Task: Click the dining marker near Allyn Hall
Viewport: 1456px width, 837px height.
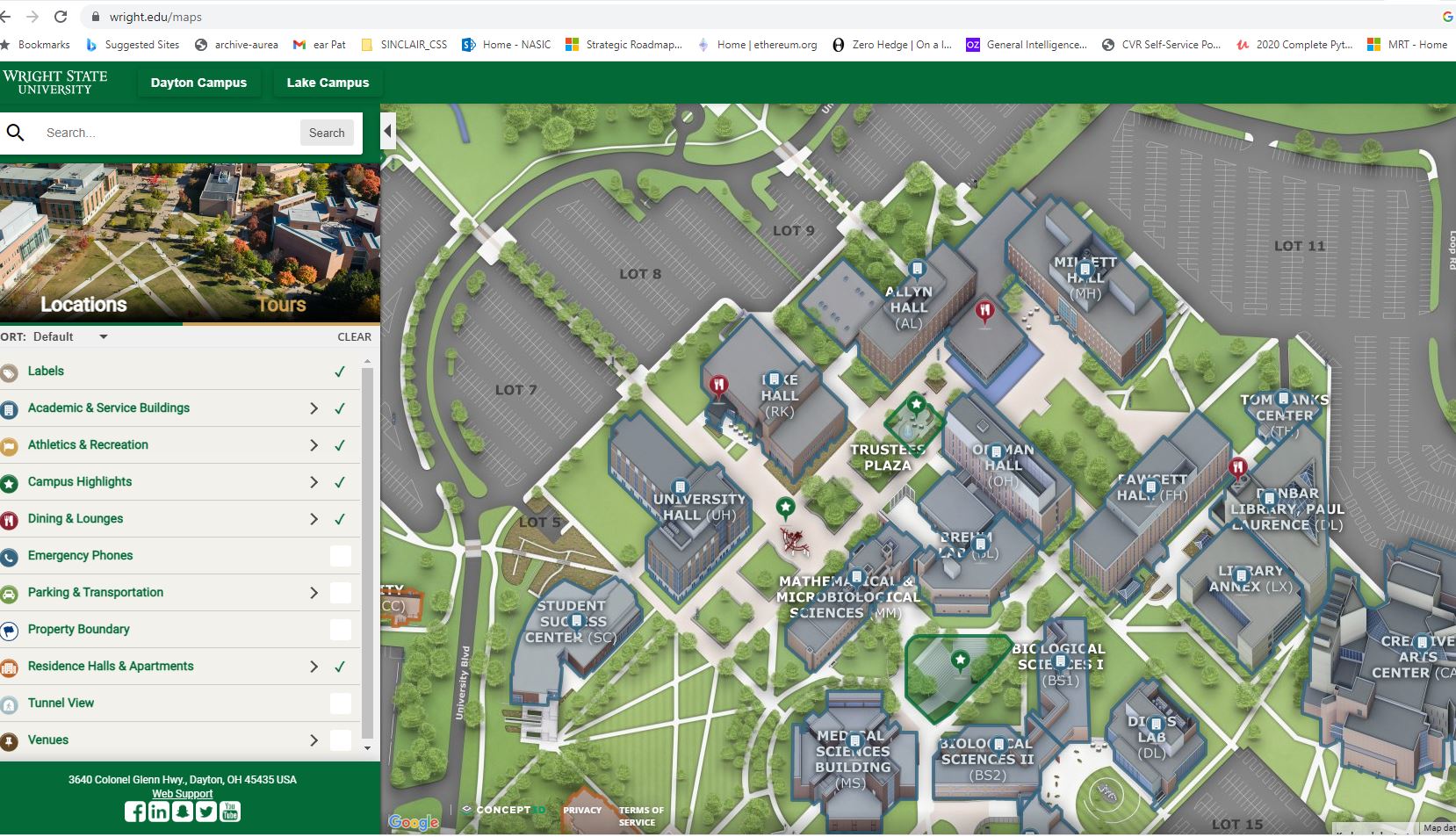Action: tap(984, 310)
